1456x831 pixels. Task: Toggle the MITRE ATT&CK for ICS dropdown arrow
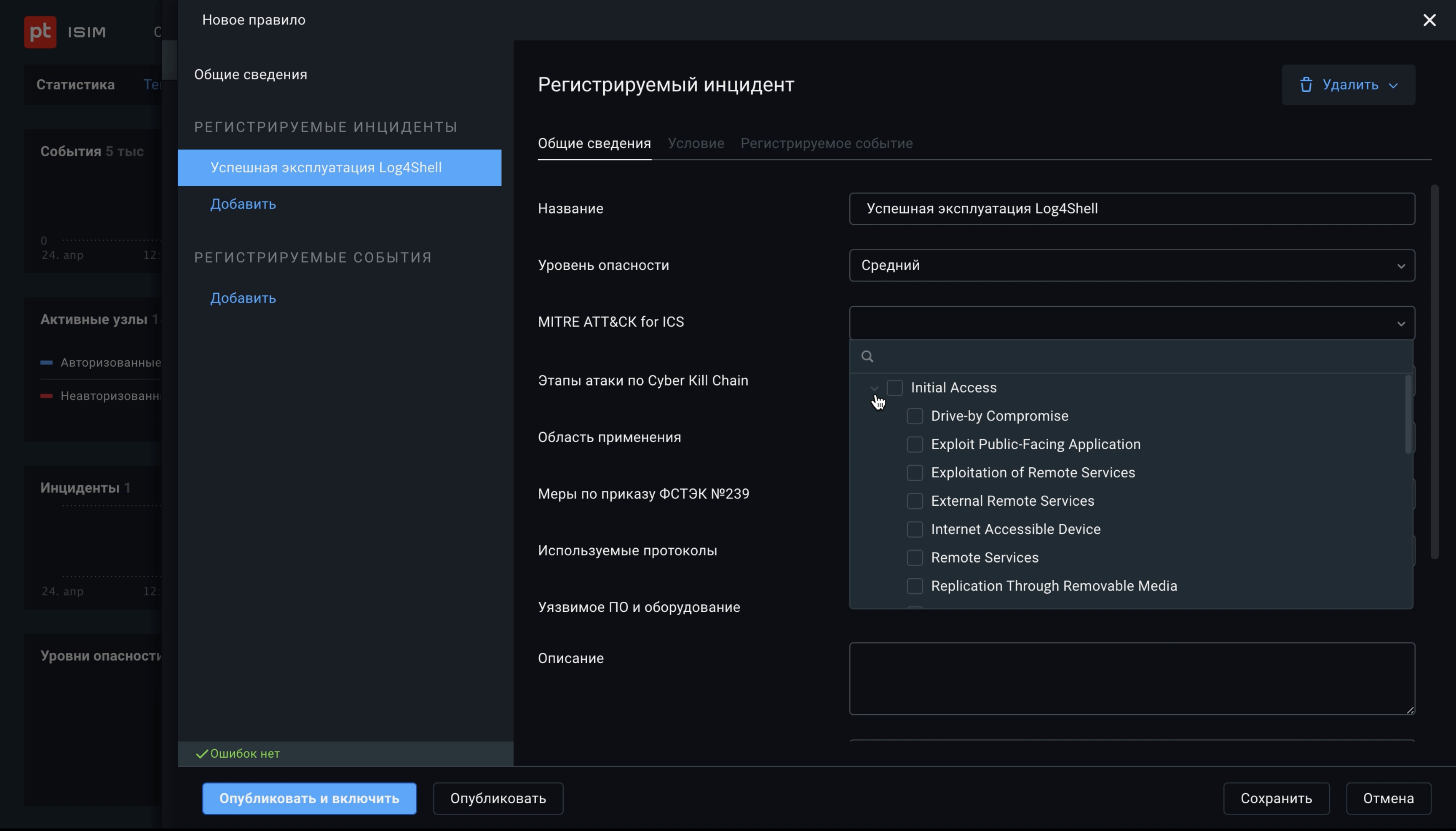[1401, 324]
